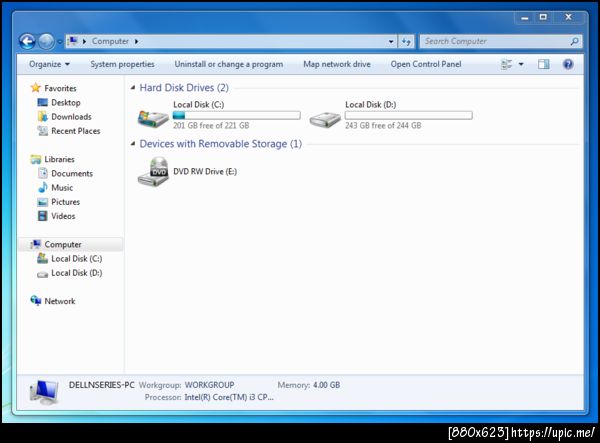Open the Organize menu

click(x=49, y=64)
